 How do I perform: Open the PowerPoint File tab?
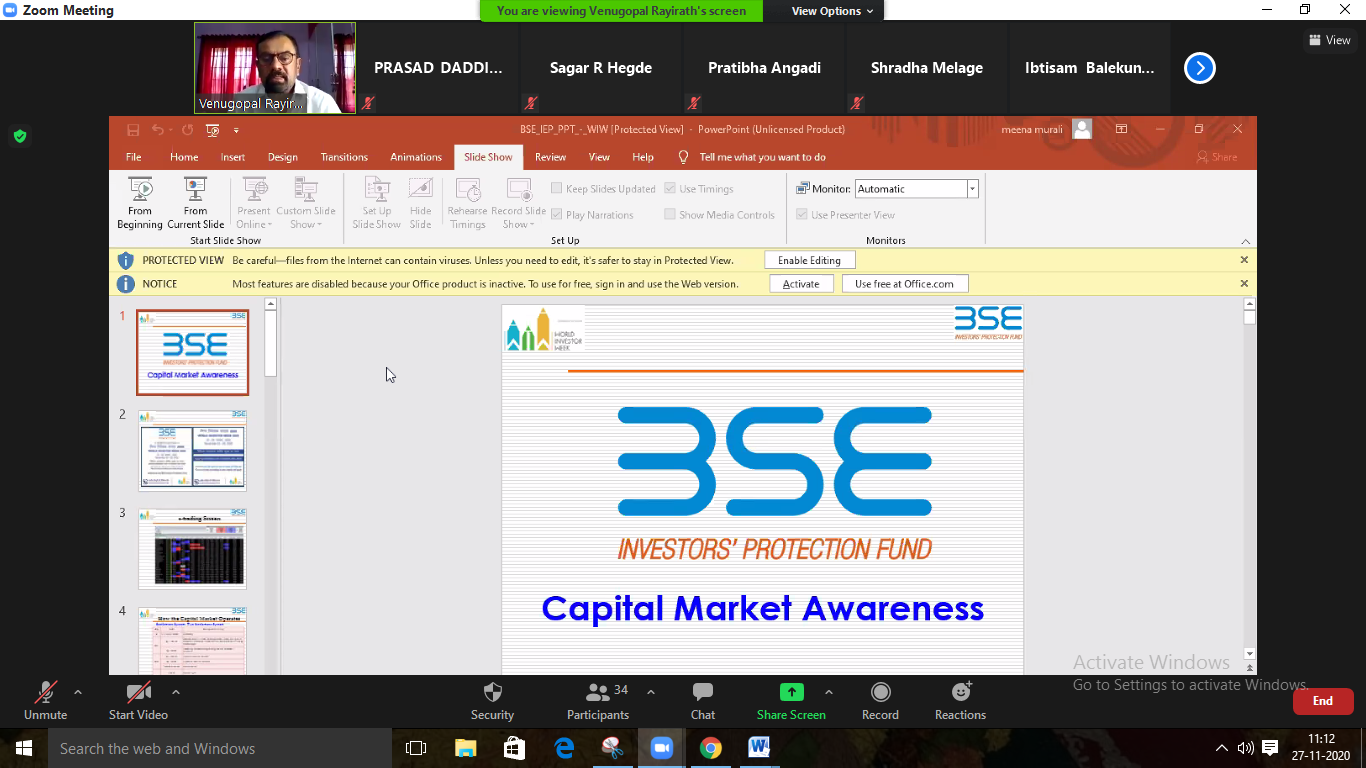[x=133, y=157]
